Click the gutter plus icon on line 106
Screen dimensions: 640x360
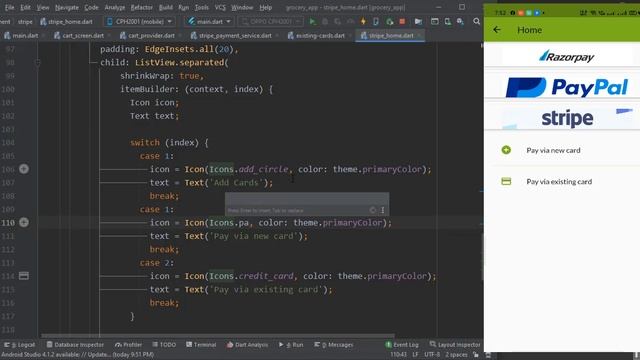point(24,169)
